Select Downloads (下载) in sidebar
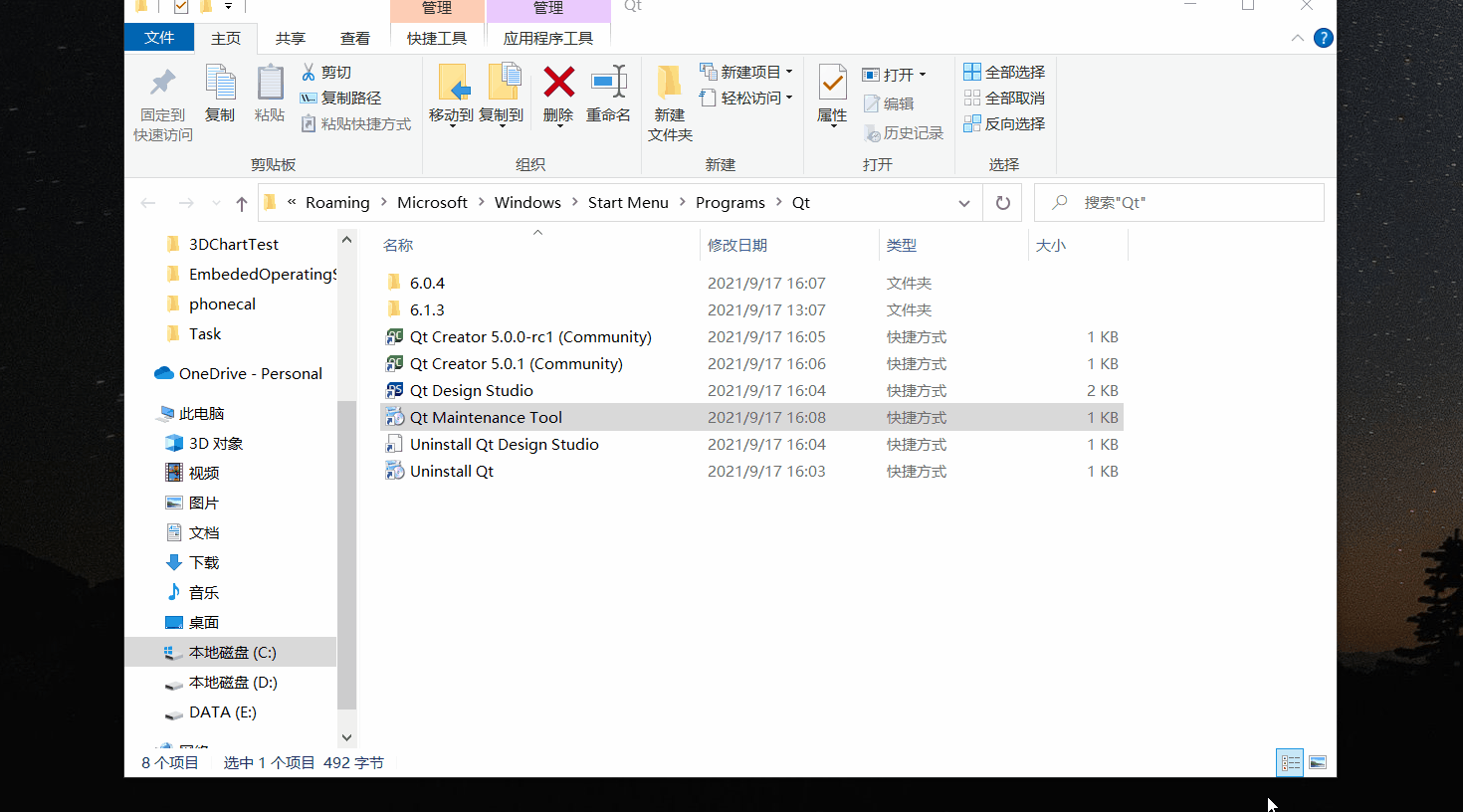This screenshot has height=812, width=1463. coord(192,562)
